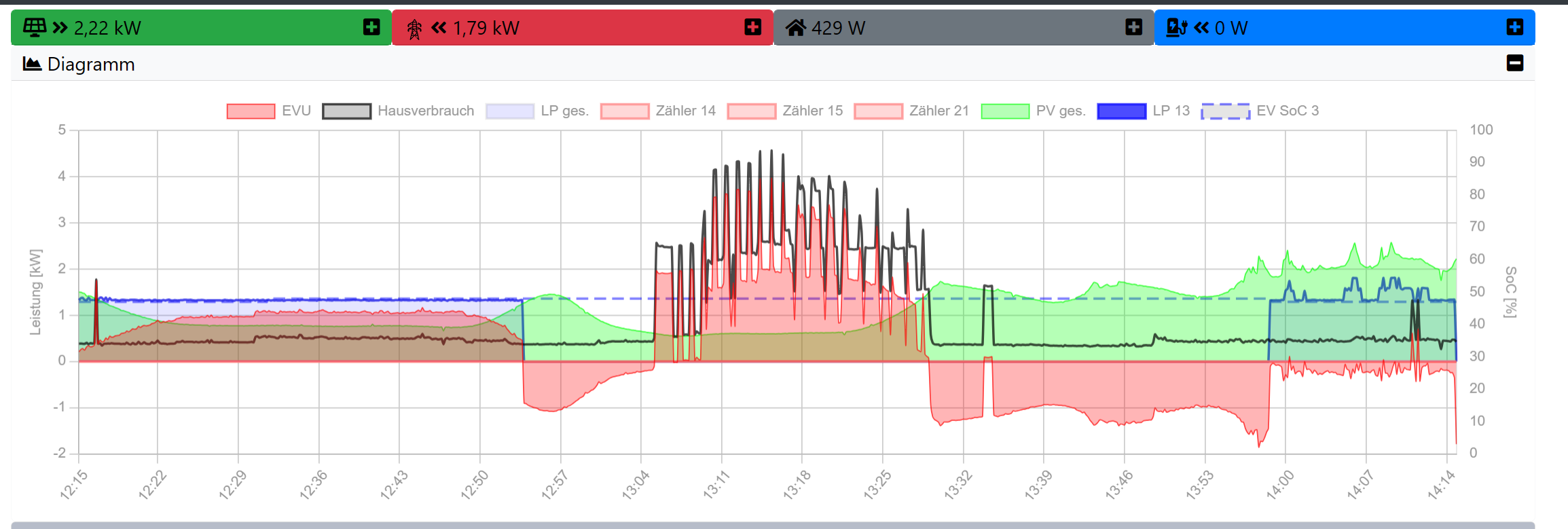Click the 50 value on SoC axis
This screenshot has height=529, width=1568.
(1477, 291)
